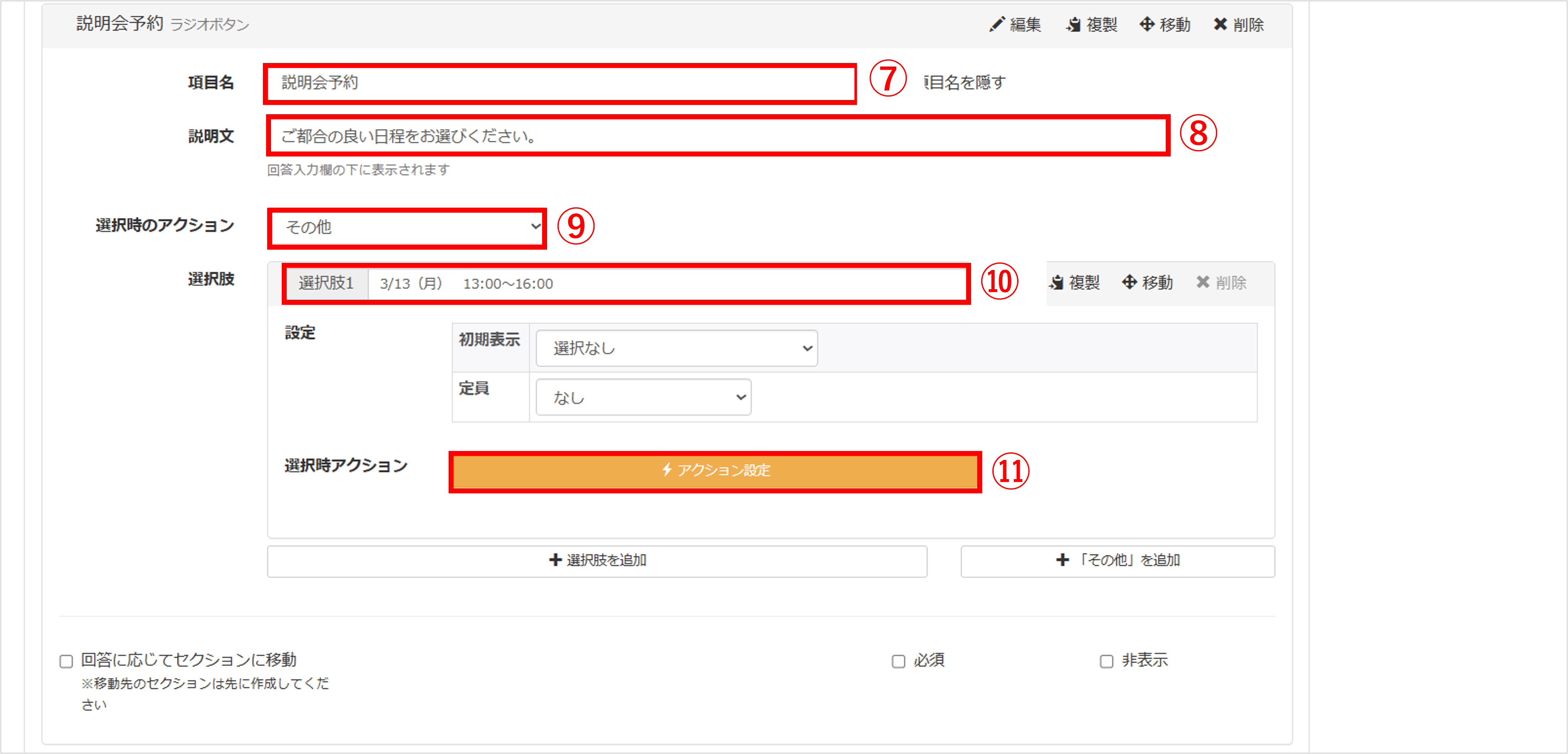Viewport: 1568px width, 754px height.
Task: Click the 選択肢1 text field with 3/13 schedule
Action: tap(668, 283)
